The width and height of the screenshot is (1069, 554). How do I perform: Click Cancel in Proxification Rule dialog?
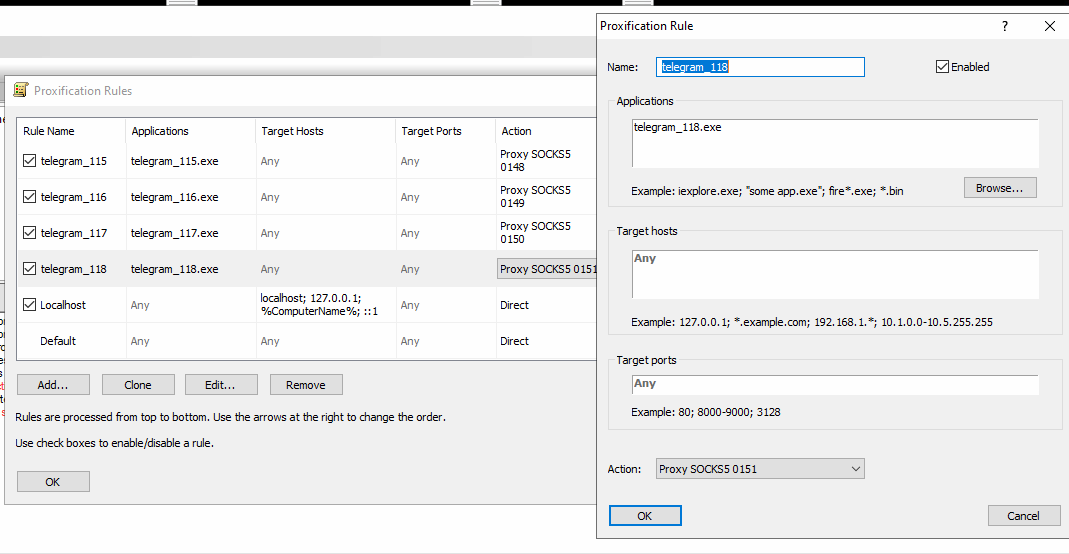pos(1024,516)
